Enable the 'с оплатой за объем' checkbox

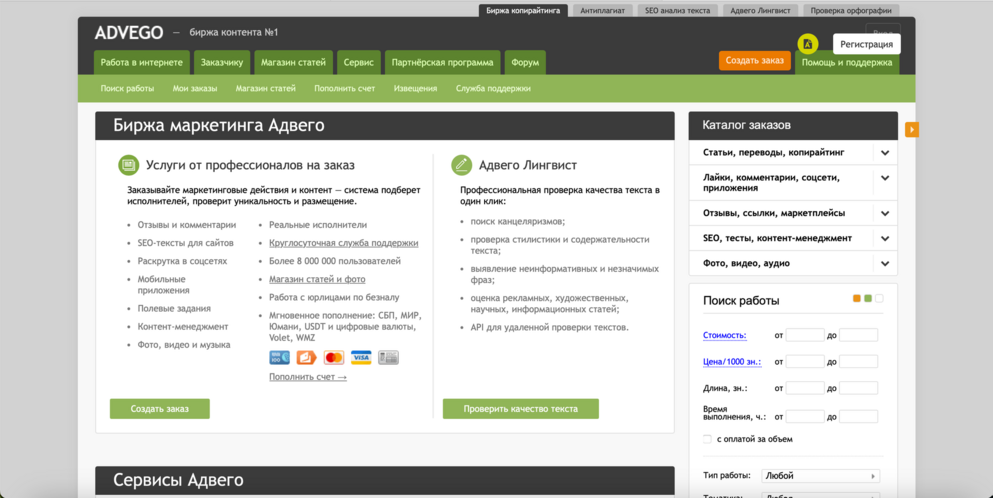coord(707,439)
